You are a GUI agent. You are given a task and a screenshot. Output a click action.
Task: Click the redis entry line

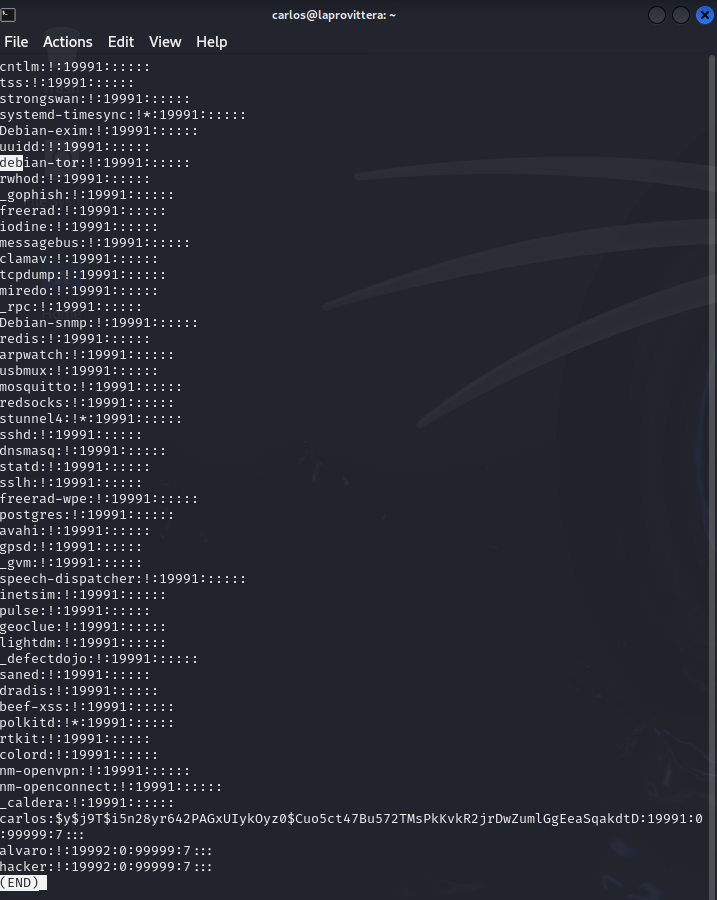point(75,339)
